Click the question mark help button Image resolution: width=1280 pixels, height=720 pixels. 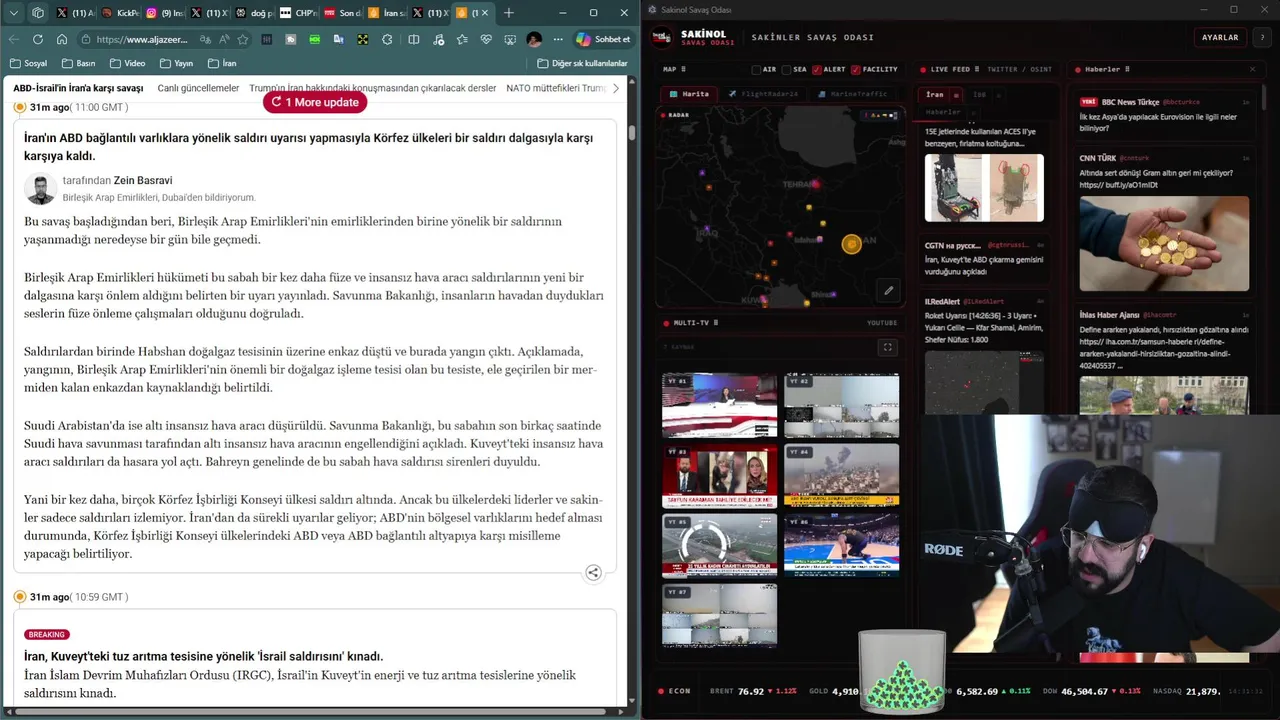pos(1263,37)
